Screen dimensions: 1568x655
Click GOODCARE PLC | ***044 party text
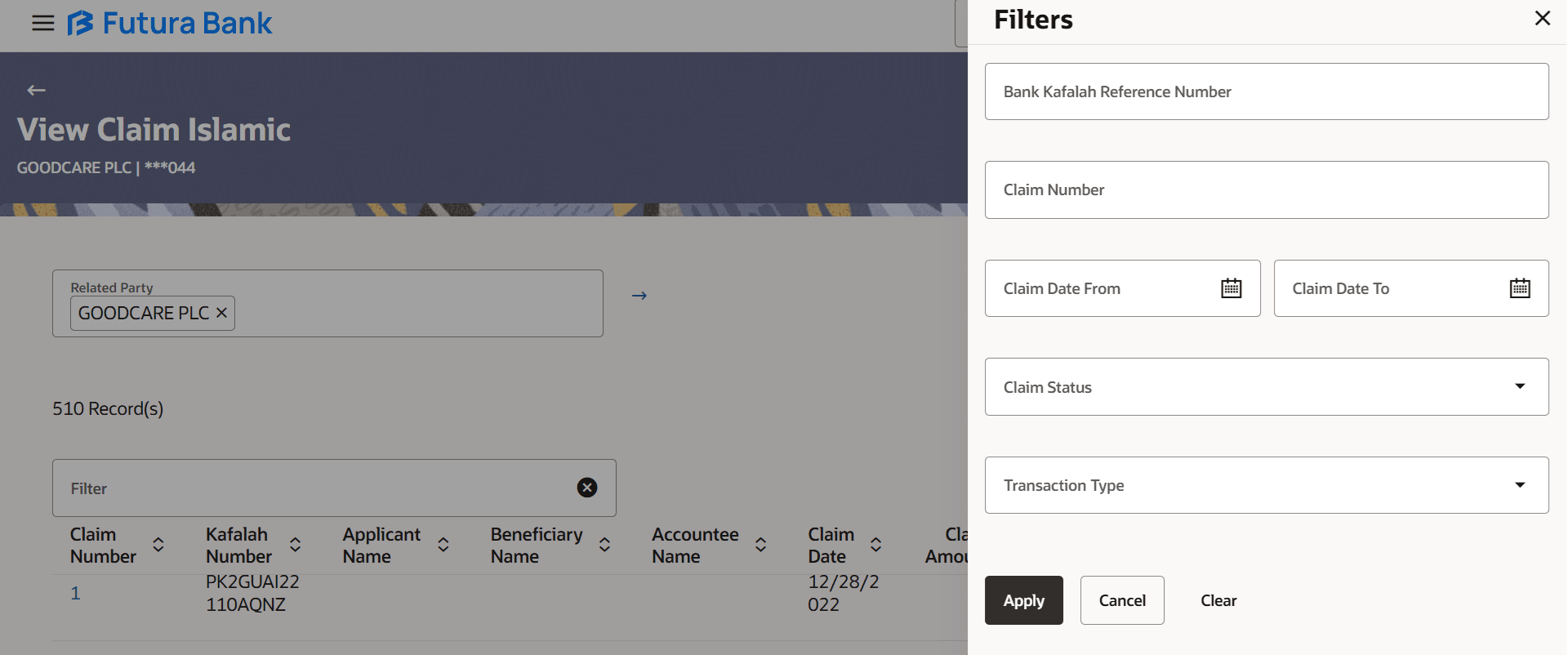106,167
